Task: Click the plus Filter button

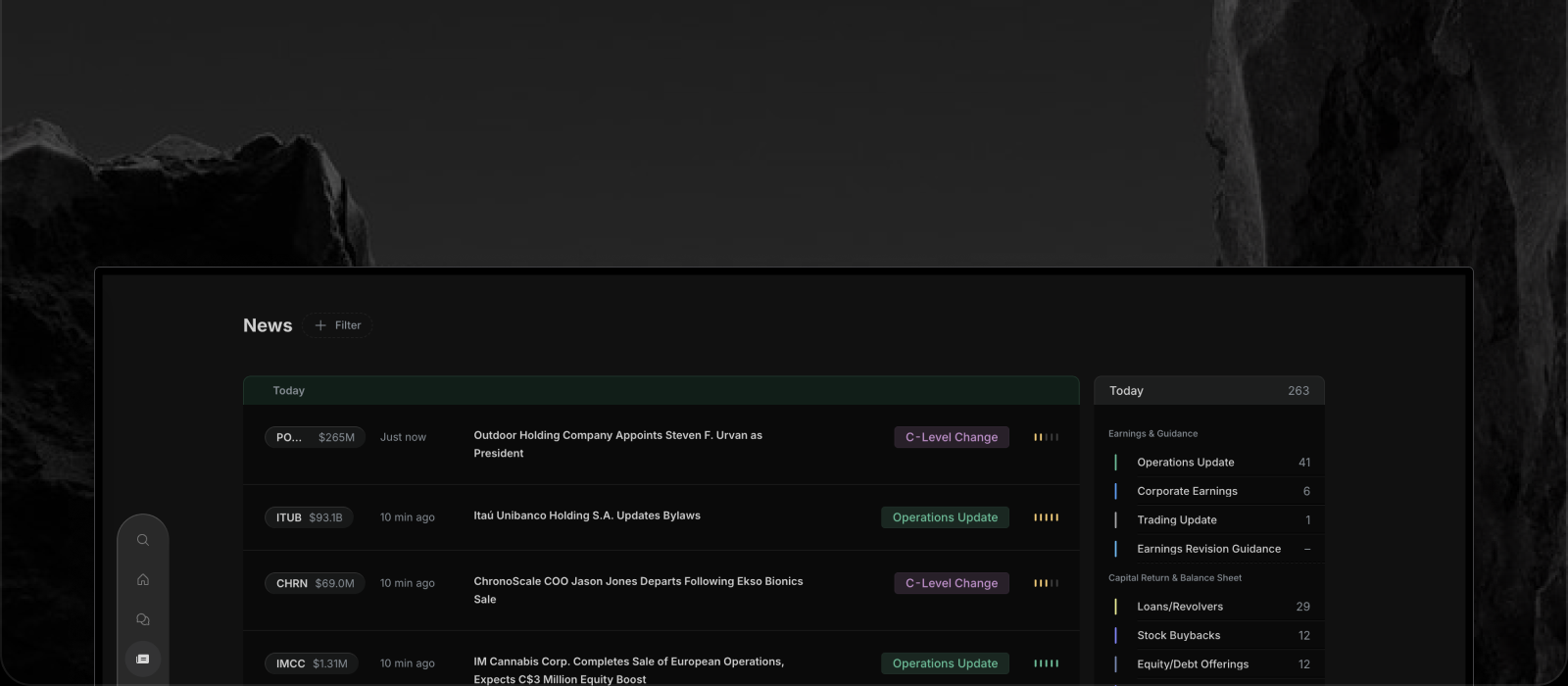Action: click(338, 325)
